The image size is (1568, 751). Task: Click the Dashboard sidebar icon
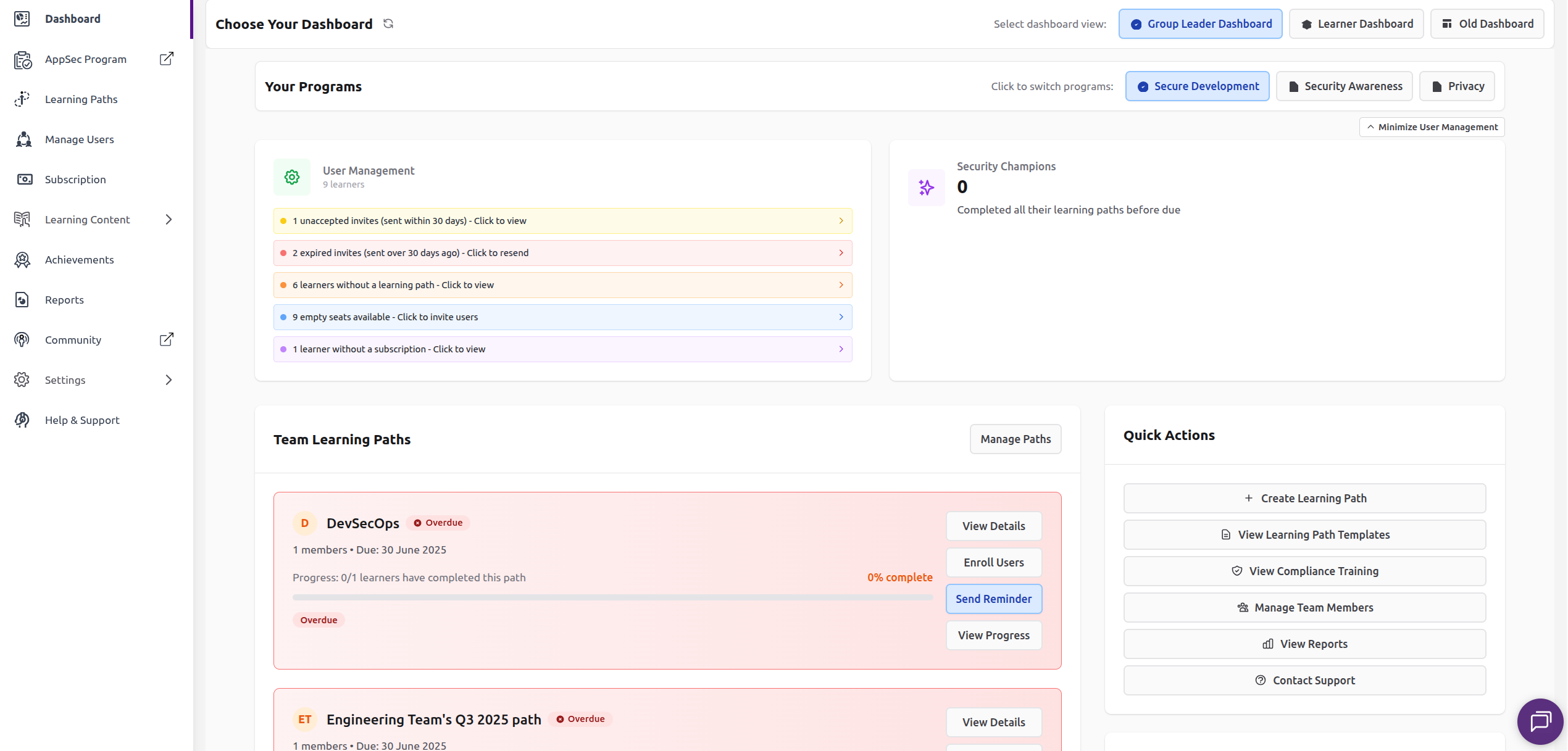(x=22, y=19)
